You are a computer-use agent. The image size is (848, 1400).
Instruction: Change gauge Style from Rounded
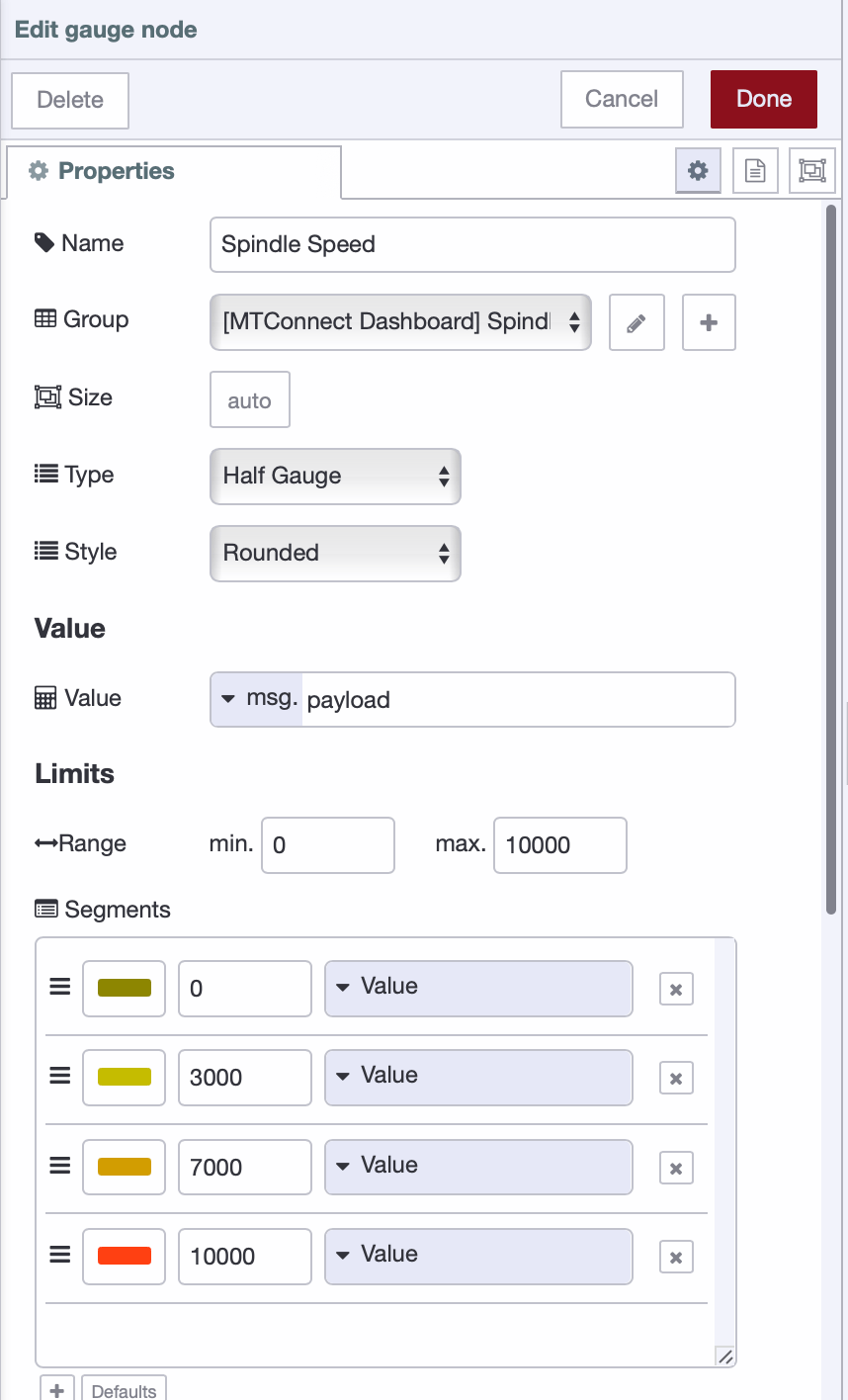point(335,554)
